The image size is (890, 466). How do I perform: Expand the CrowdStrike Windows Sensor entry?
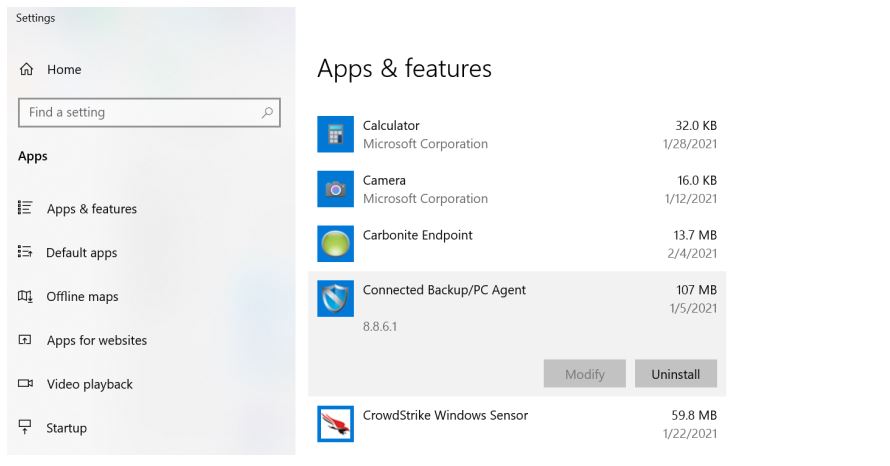pos(445,416)
